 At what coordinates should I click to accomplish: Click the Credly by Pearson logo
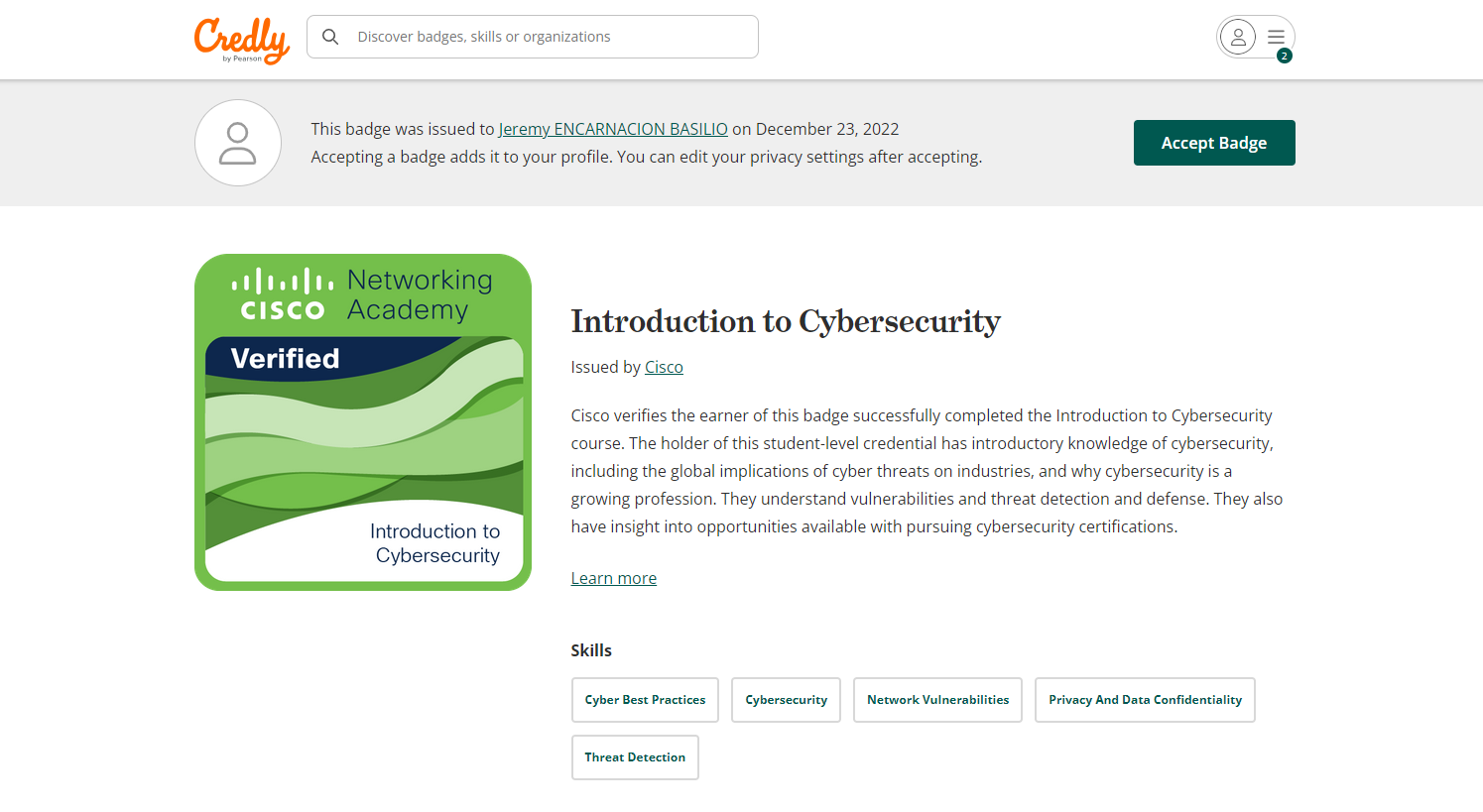pyautogui.click(x=242, y=41)
